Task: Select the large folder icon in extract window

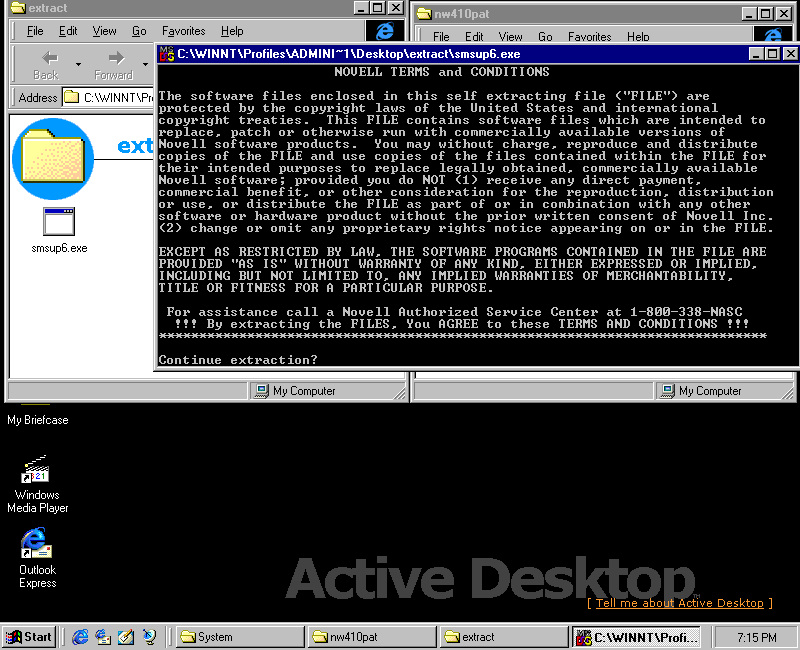Action: (53, 159)
